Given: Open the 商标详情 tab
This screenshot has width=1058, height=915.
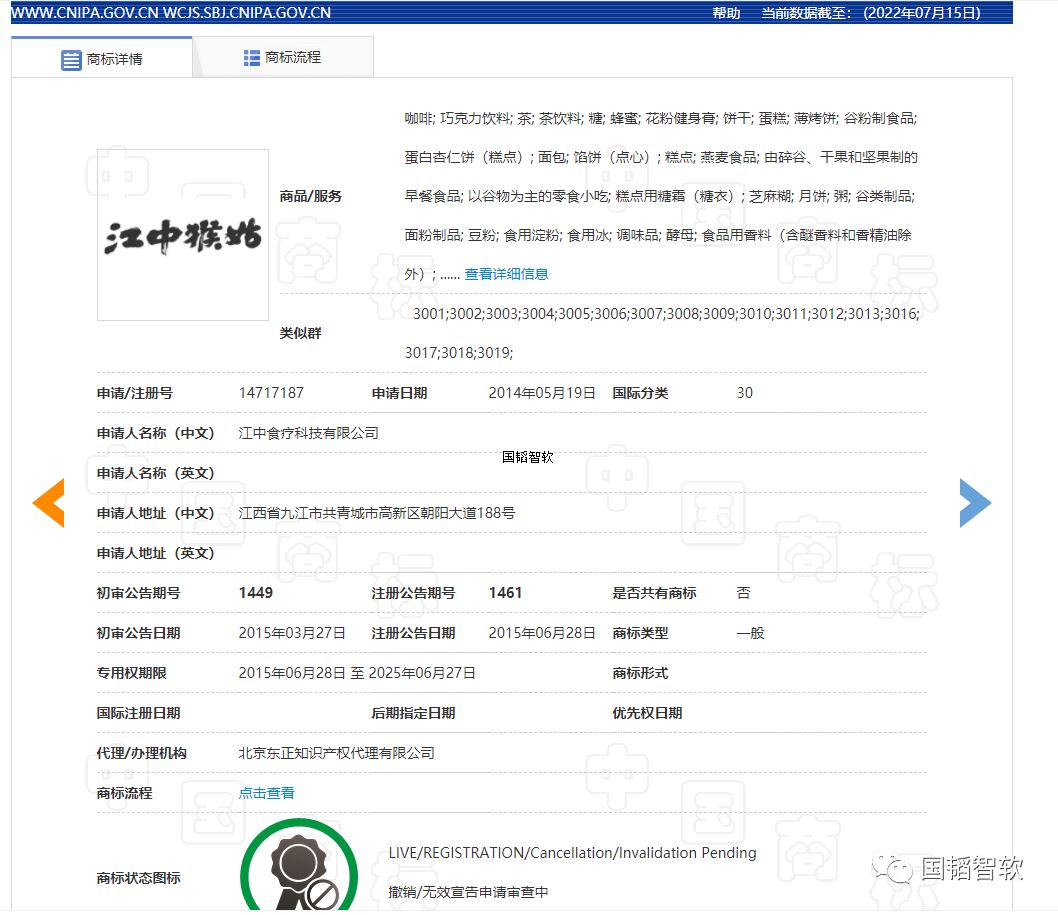Looking at the screenshot, I should 102,59.
